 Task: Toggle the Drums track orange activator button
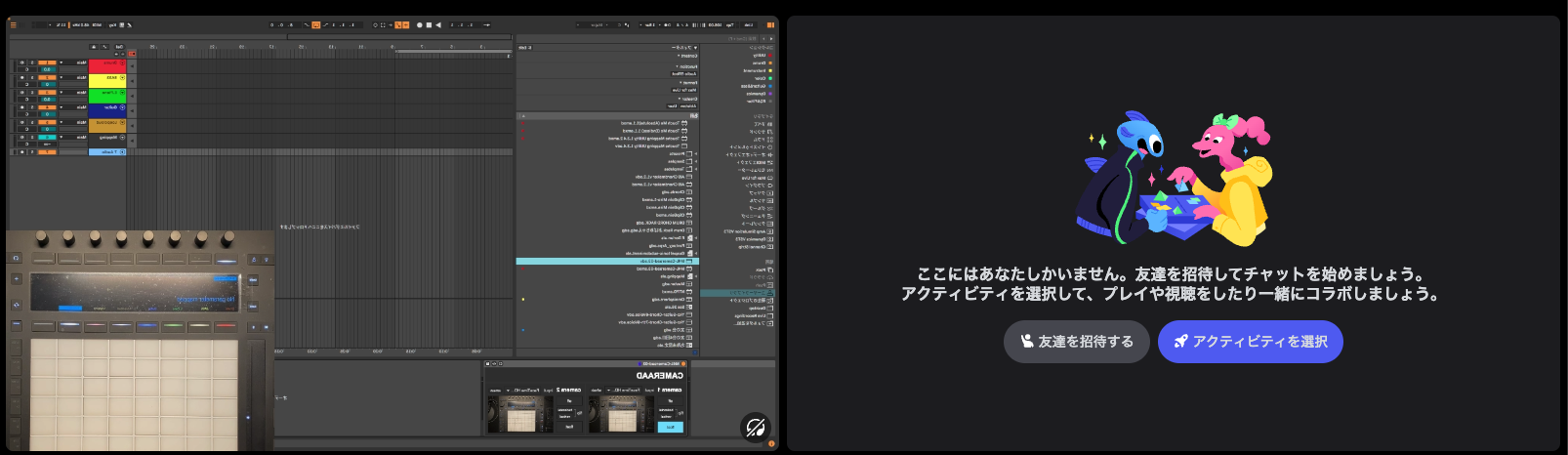click(47, 62)
